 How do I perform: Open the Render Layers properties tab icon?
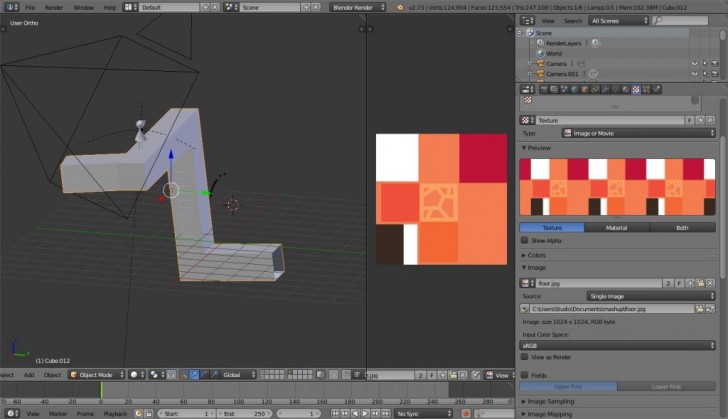[x=554, y=89]
